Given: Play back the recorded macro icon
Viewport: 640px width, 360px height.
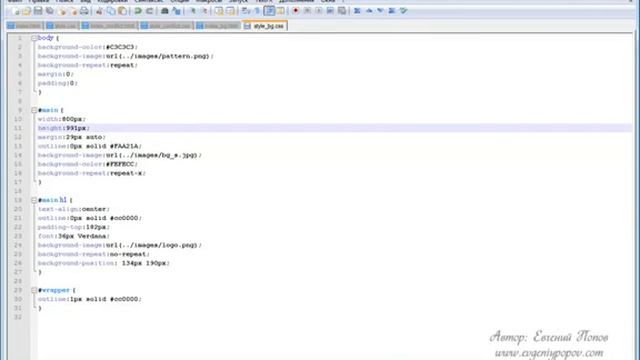Looking at the screenshot, I should [x=319, y=11].
